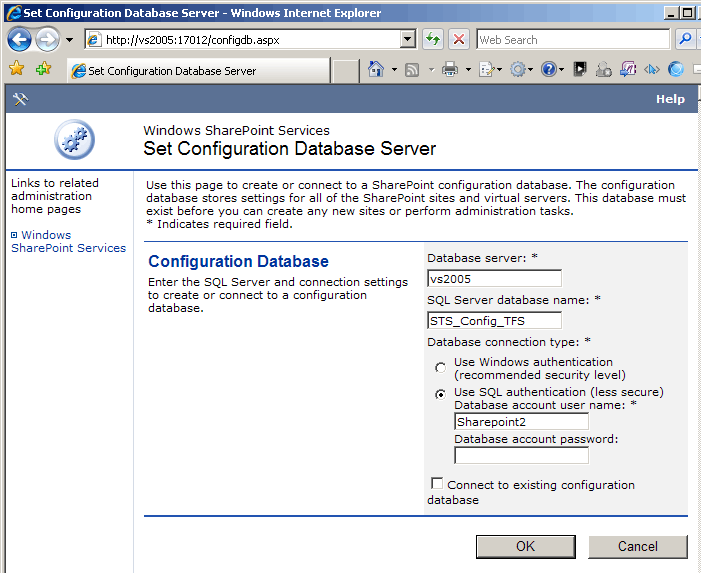Screen dimensions: 701x573
Task: Click the OK button
Action: coord(525,546)
